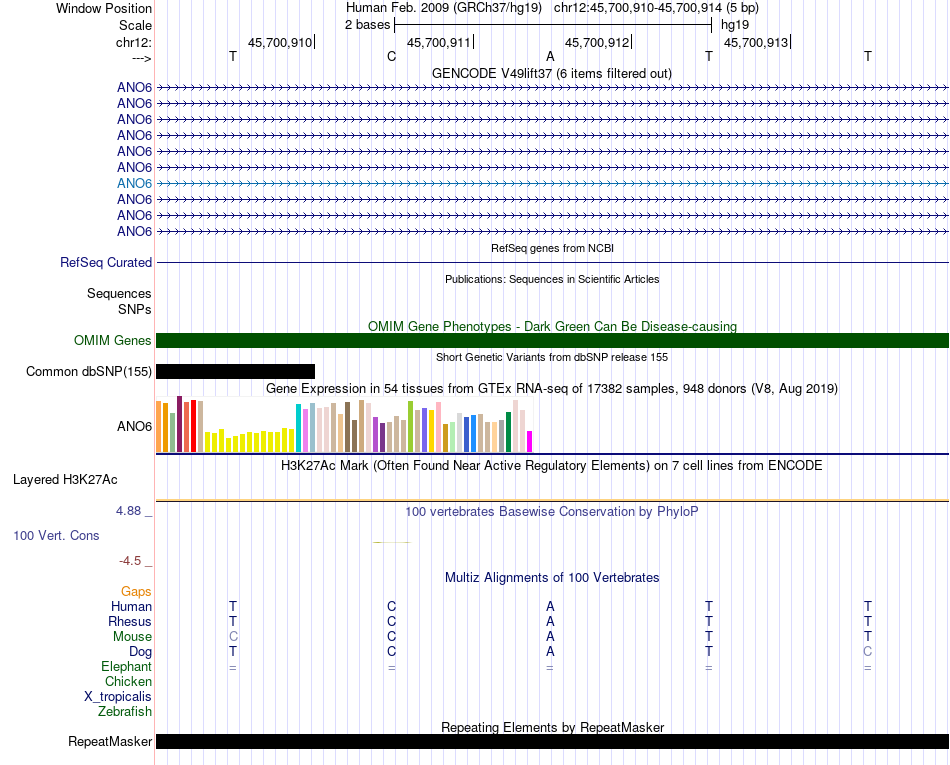Open 'Repeating Elements by RepeatMasker' title
The height and width of the screenshot is (765, 950).
tap(552, 727)
